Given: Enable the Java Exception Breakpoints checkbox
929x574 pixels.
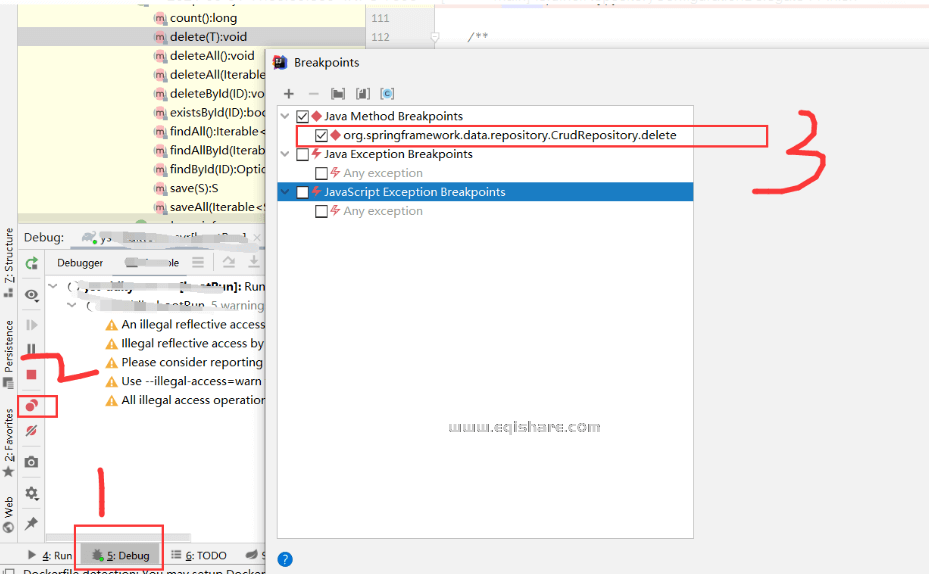Looking at the screenshot, I should [303, 154].
